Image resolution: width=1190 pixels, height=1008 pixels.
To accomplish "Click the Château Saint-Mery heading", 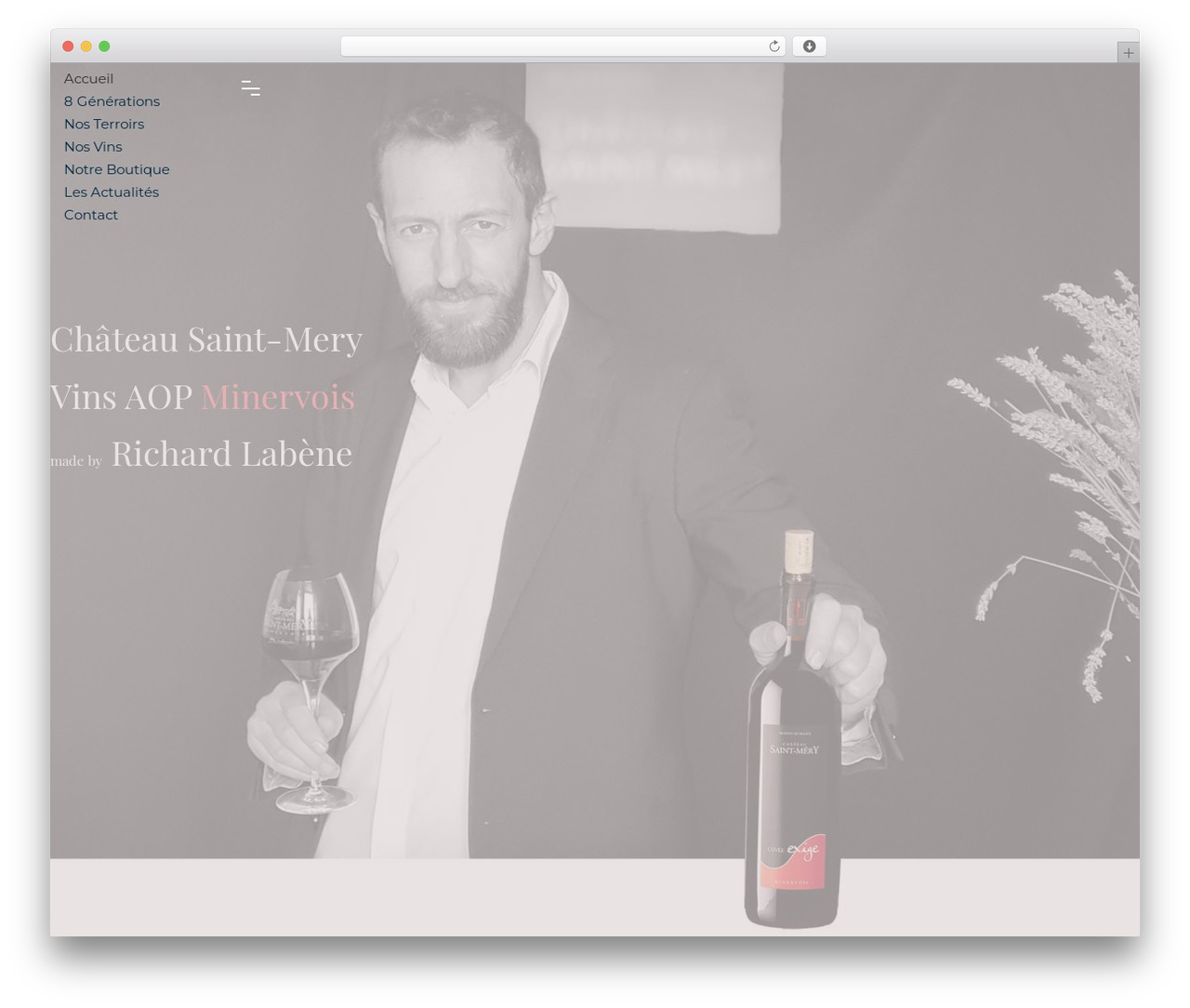I will 206,339.
